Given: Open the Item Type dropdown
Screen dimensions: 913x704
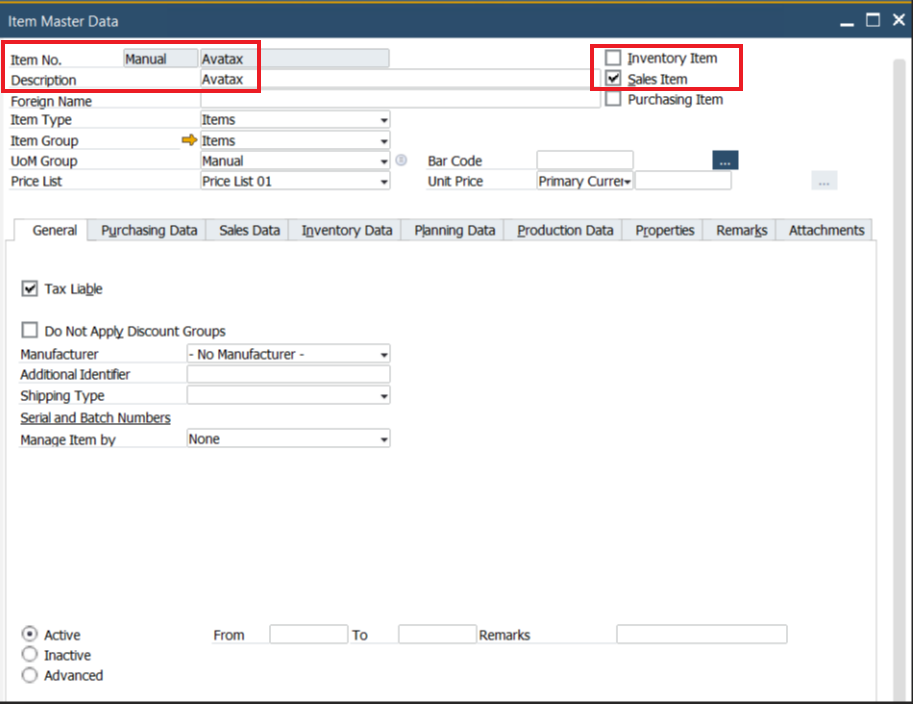Looking at the screenshot, I should 295,119.
